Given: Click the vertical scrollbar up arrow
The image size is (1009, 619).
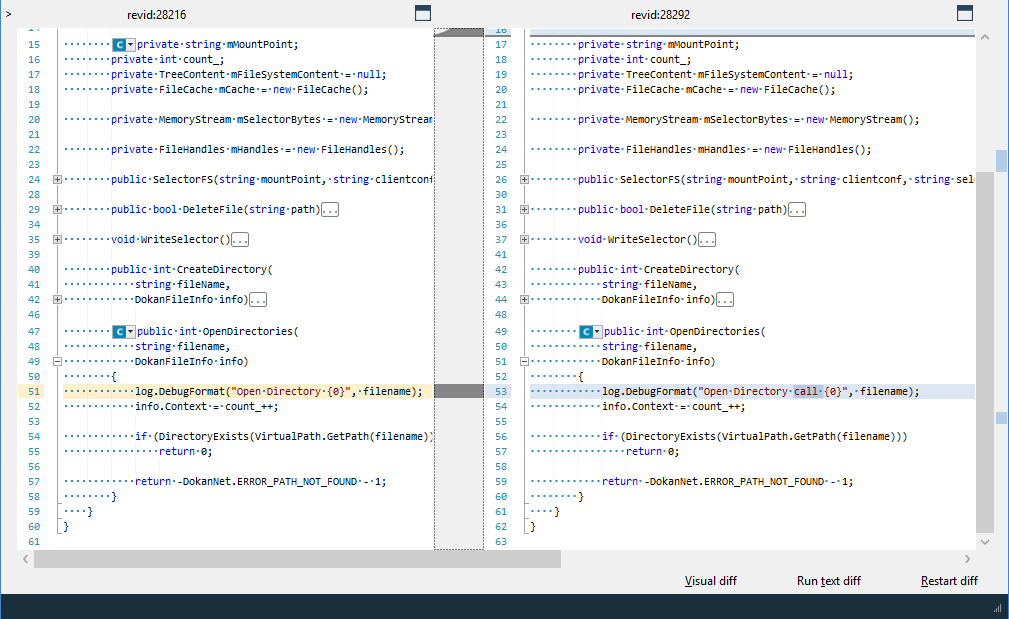Looking at the screenshot, I should pos(985,37).
